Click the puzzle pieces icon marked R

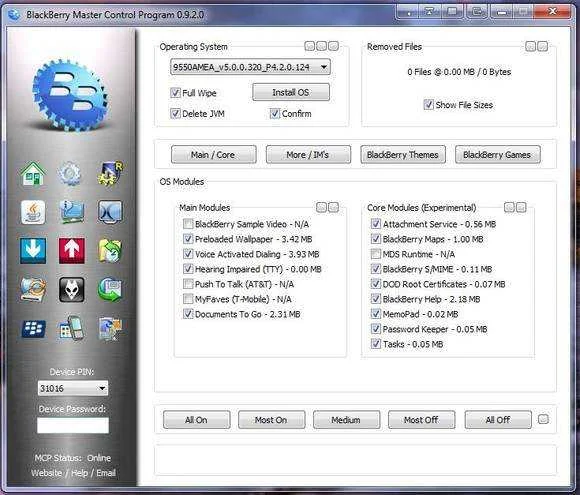point(110,174)
